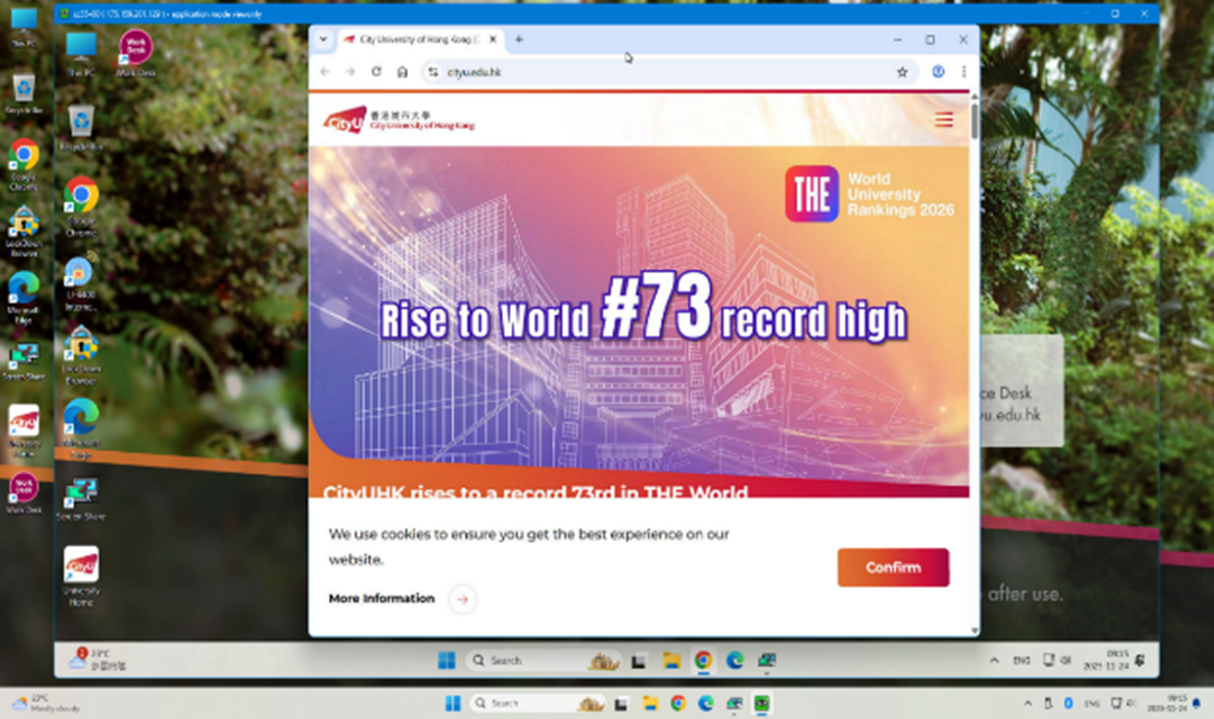Open the Chrome profile avatar
The image size is (1214, 719).
click(938, 72)
